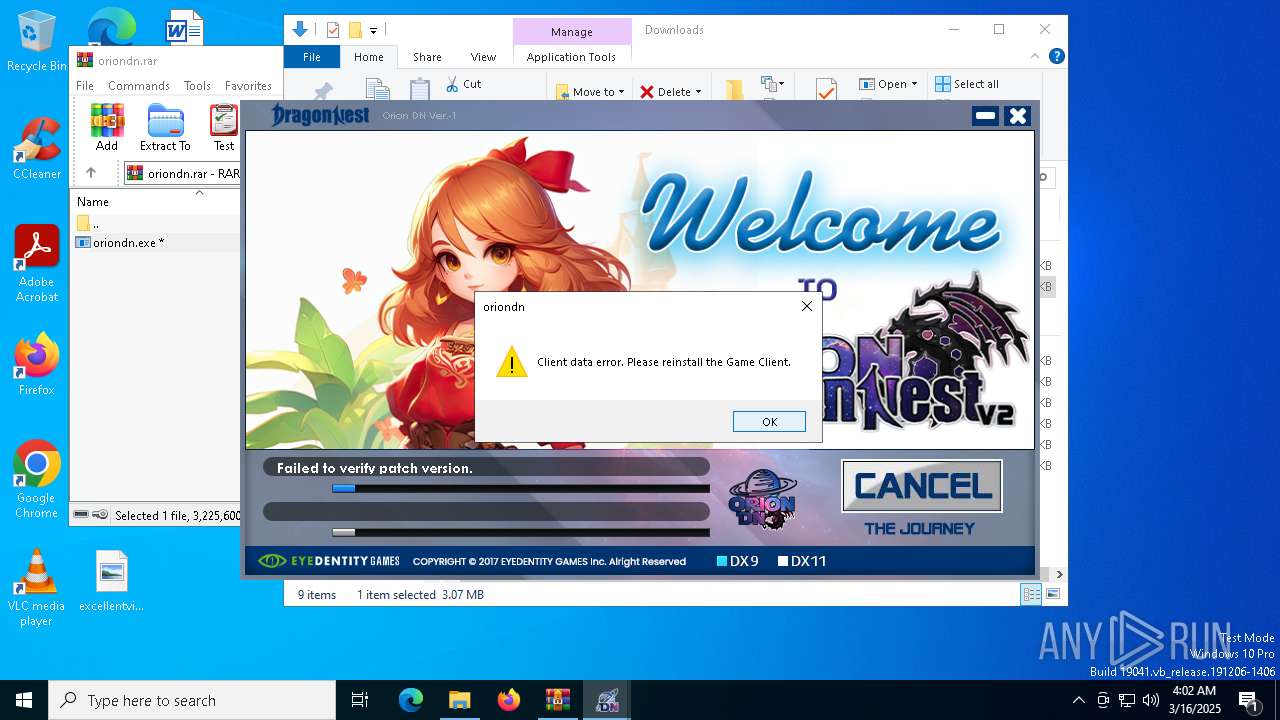Screen dimensions: 1280x720
Task: Click OK in the oriondn error dialog
Action: point(769,422)
